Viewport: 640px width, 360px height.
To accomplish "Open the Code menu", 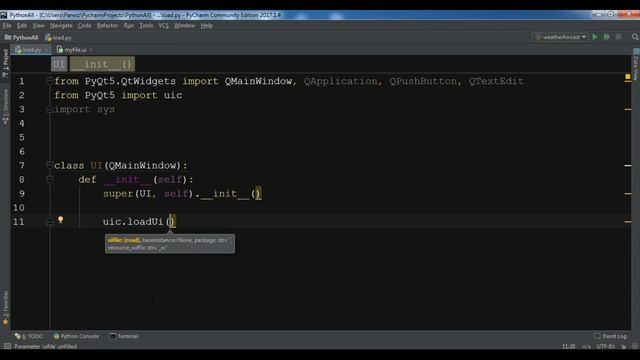I will (x=84, y=25).
